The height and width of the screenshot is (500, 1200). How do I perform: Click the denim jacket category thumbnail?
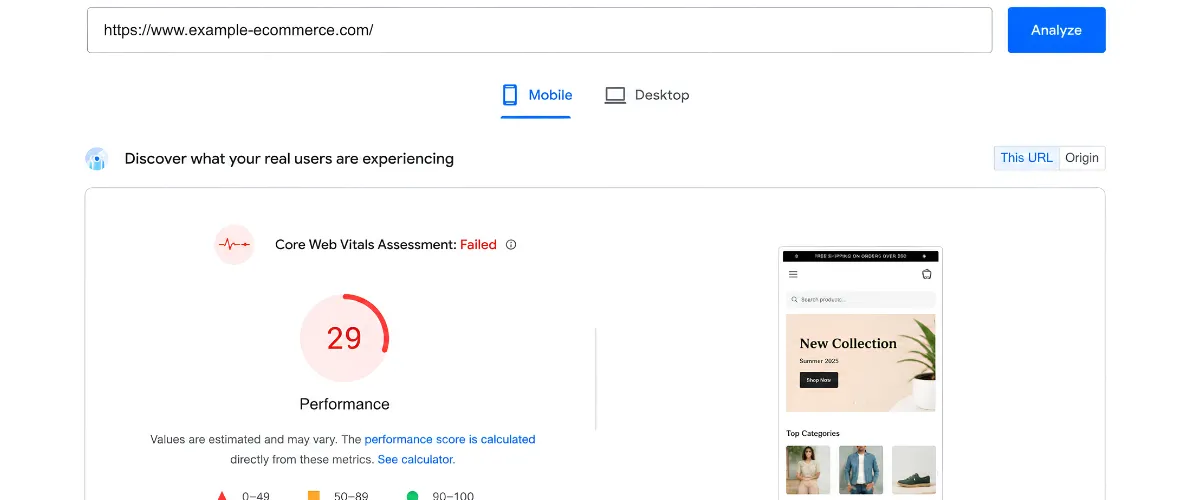point(860,470)
